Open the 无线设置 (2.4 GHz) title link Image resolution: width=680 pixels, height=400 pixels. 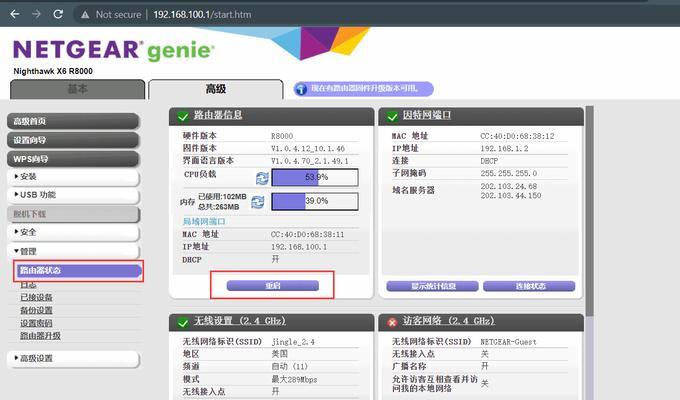coord(239,321)
